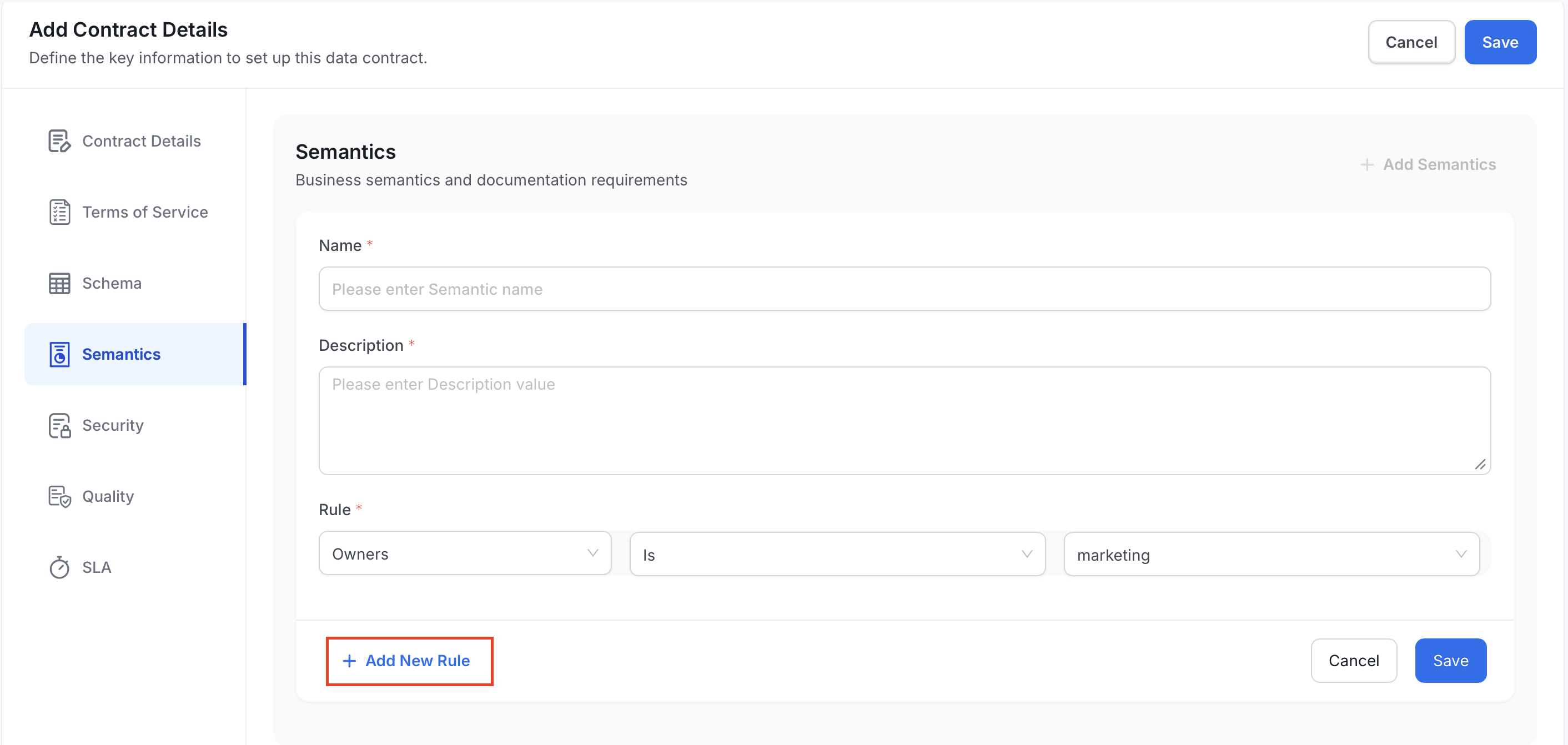Click 'Define the key information' subtitle text
This screenshot has height=745, width=1568.
228,58
